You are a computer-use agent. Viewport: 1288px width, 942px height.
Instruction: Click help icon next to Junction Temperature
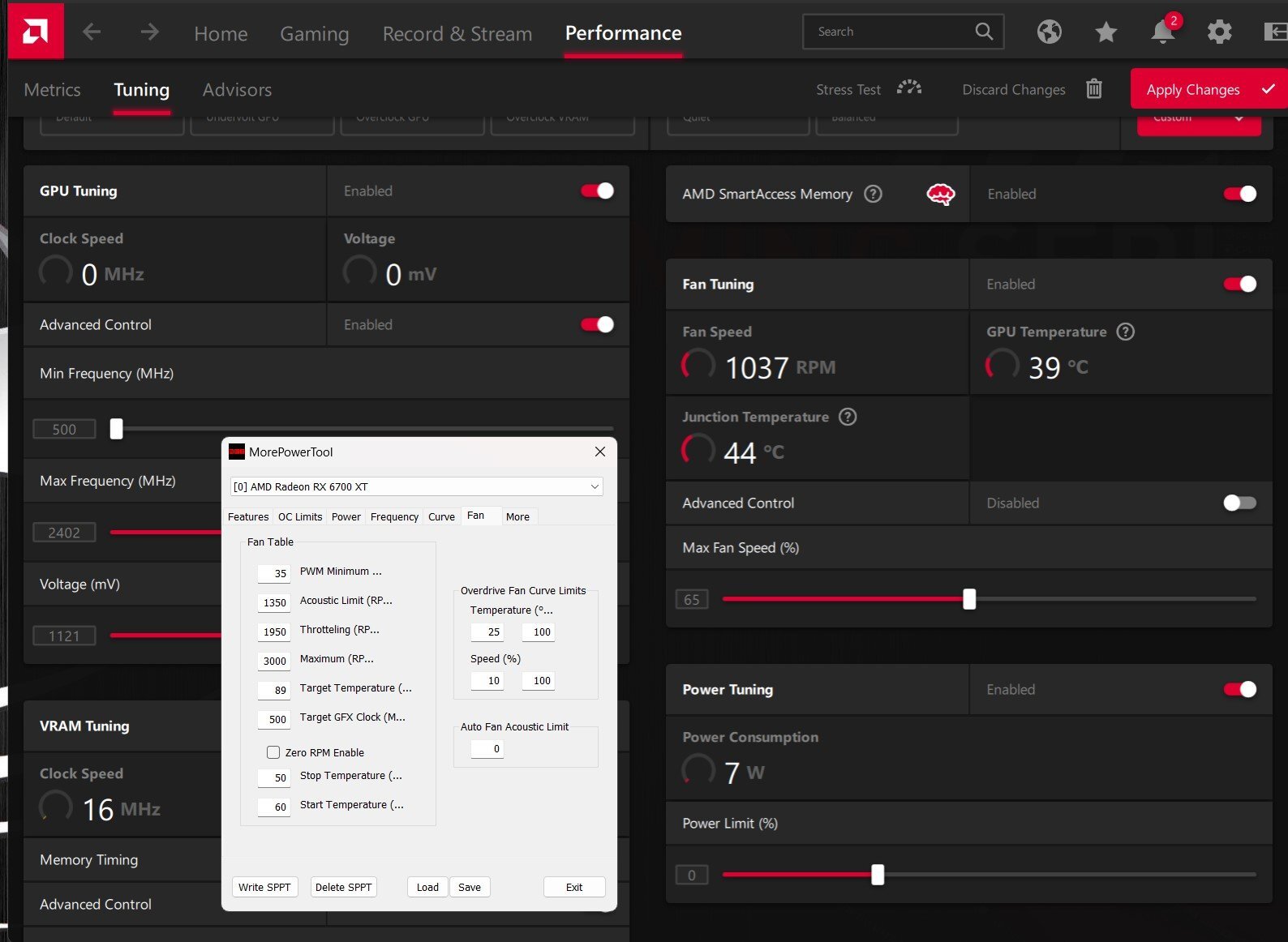pyautogui.click(x=848, y=417)
